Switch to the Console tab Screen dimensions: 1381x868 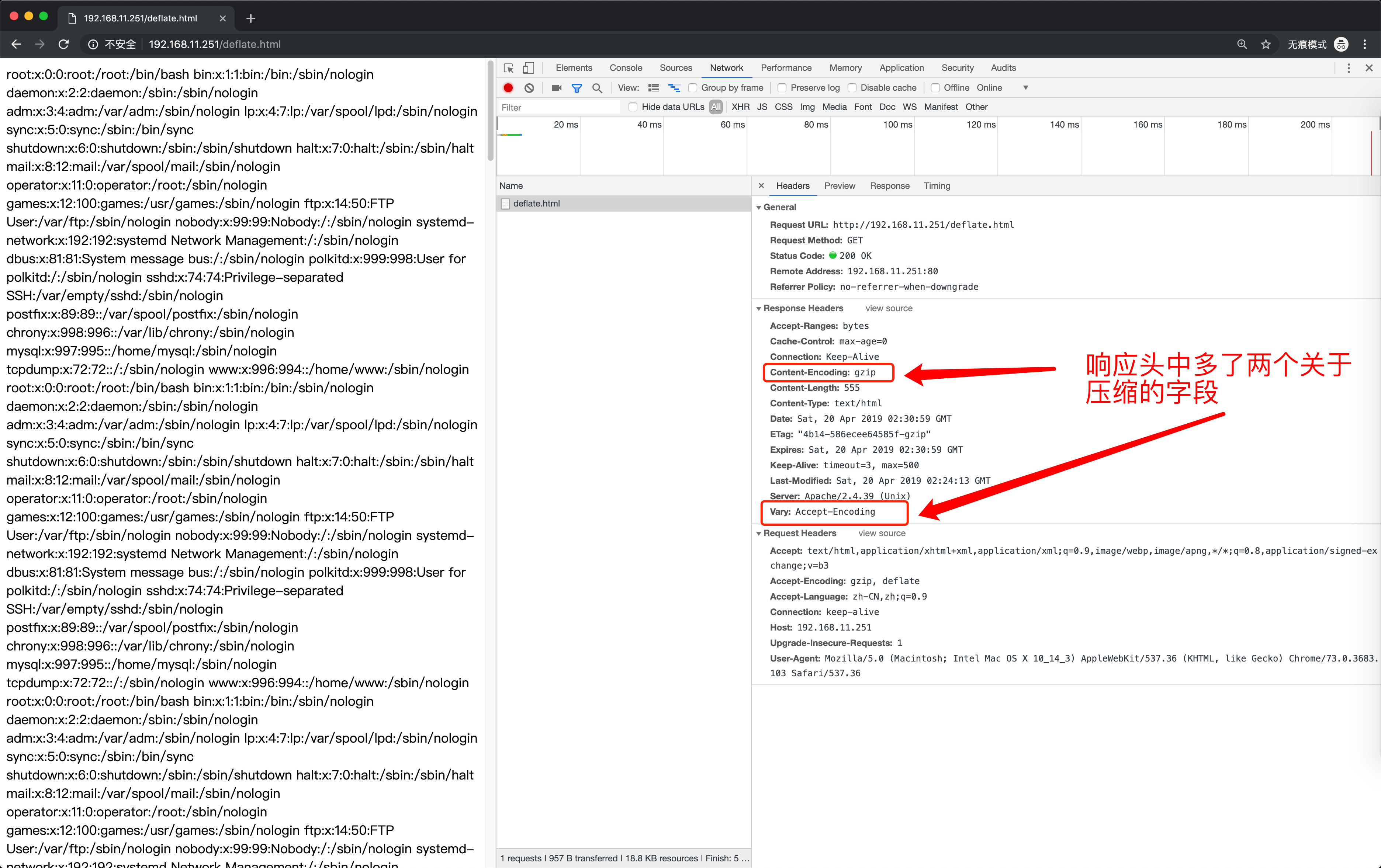[x=625, y=67]
